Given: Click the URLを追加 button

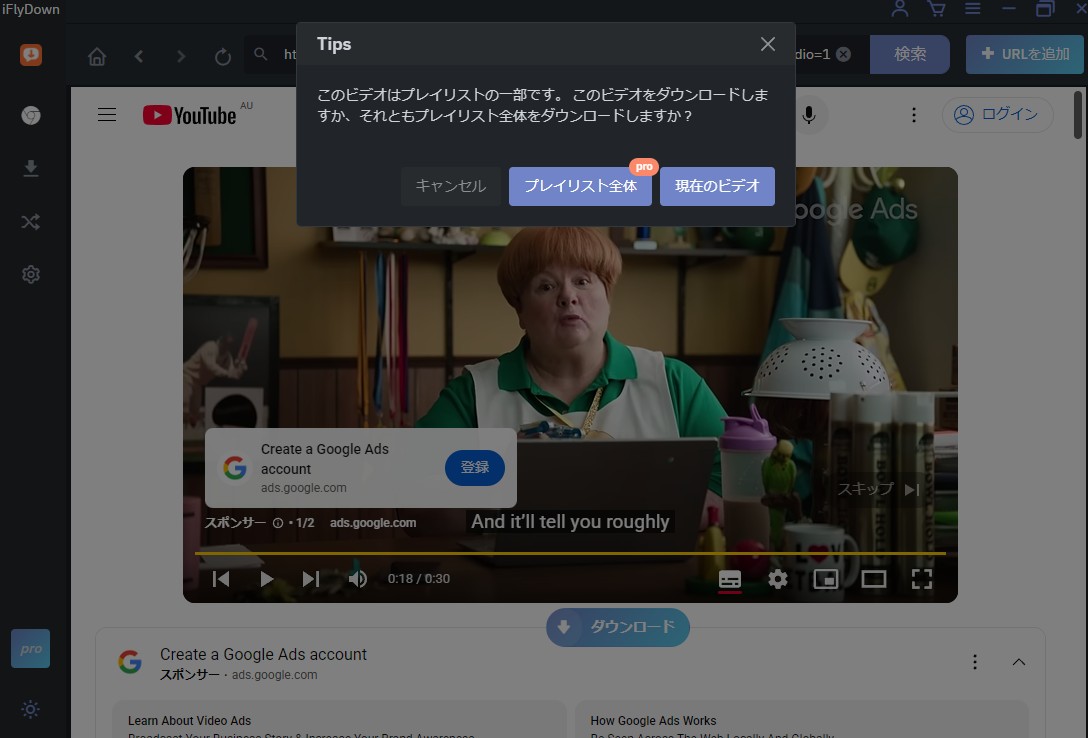Looking at the screenshot, I should pyautogui.click(x=1025, y=54).
